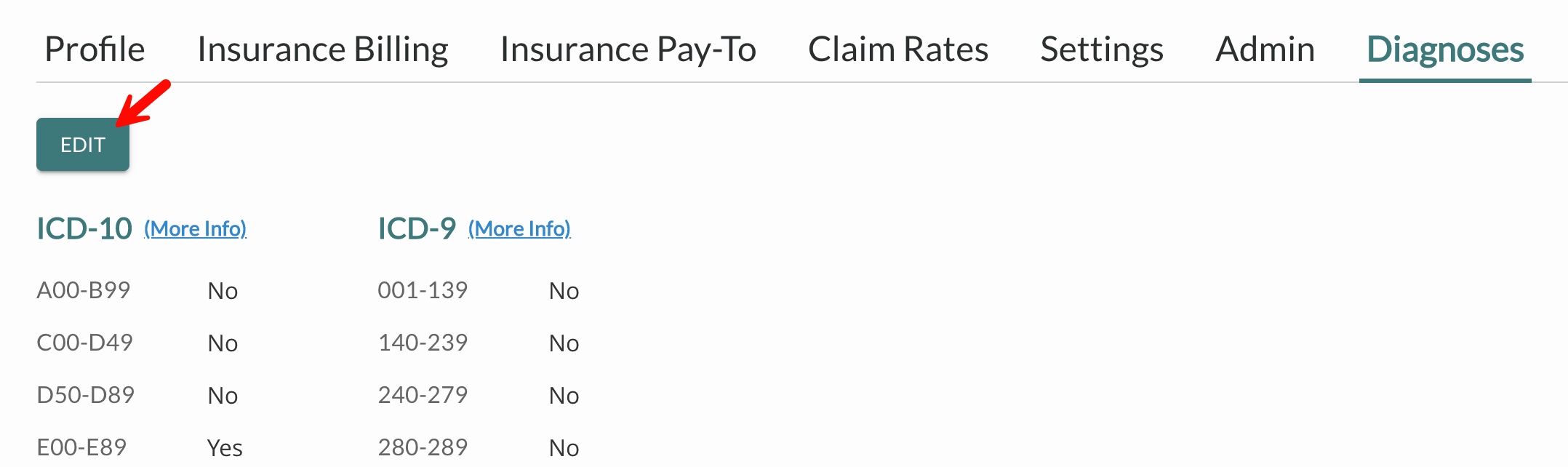Click the ICD-10 heading

click(84, 228)
